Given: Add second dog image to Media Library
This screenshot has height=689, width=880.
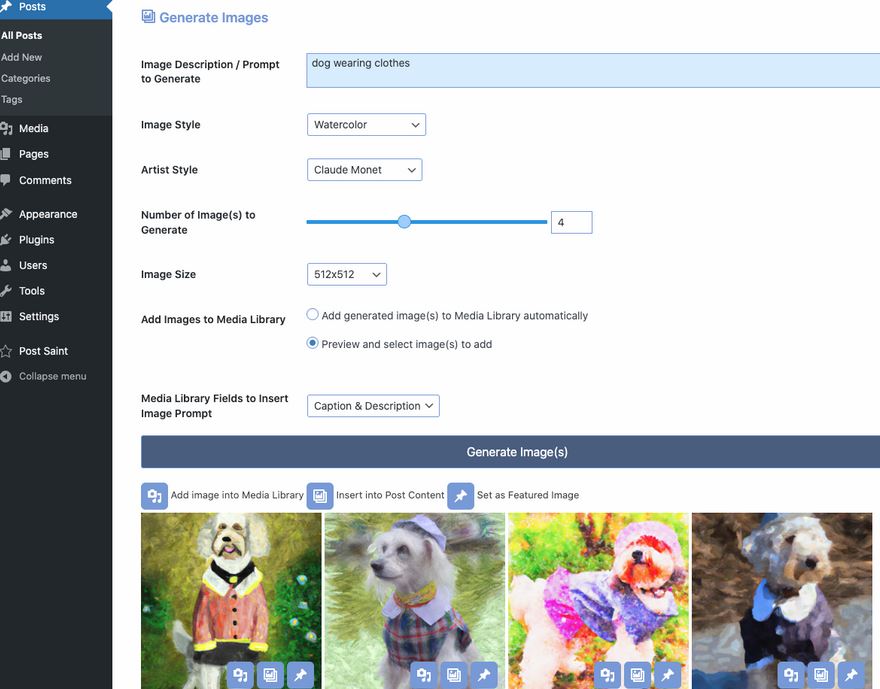Looking at the screenshot, I should click(424, 675).
